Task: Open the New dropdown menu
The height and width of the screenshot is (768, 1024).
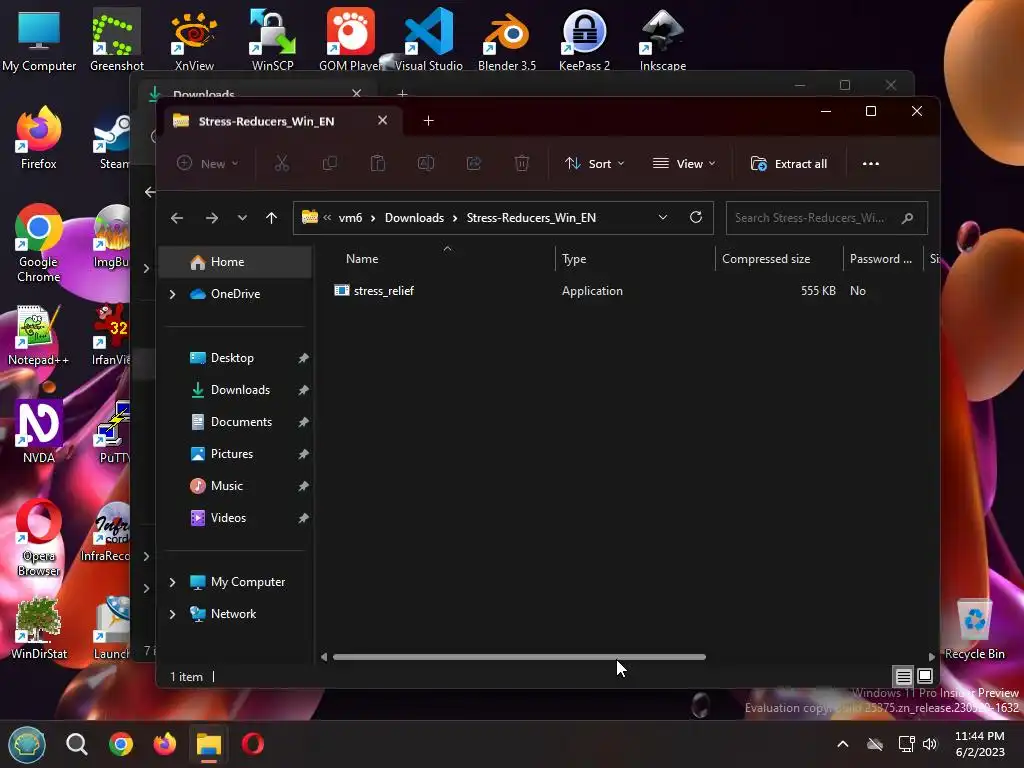Action: [208, 163]
